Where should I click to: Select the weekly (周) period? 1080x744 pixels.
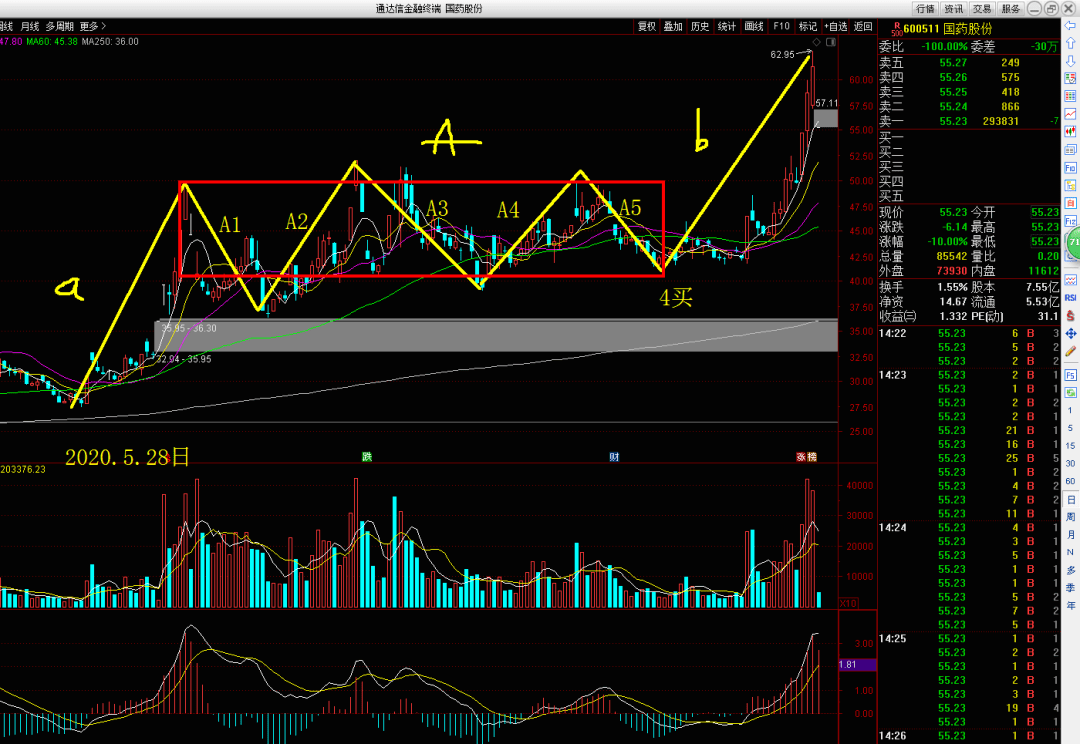[1070, 517]
